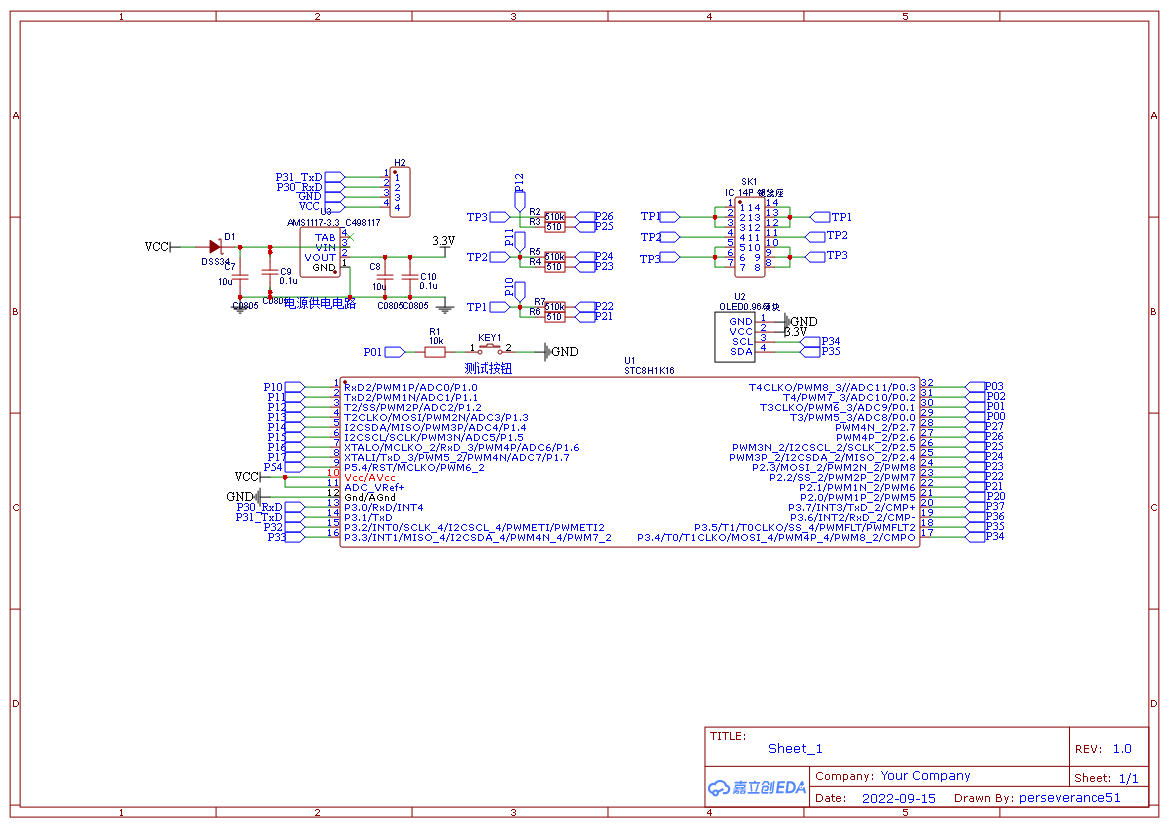Select the R6 510 resistor symbol

click(x=554, y=316)
